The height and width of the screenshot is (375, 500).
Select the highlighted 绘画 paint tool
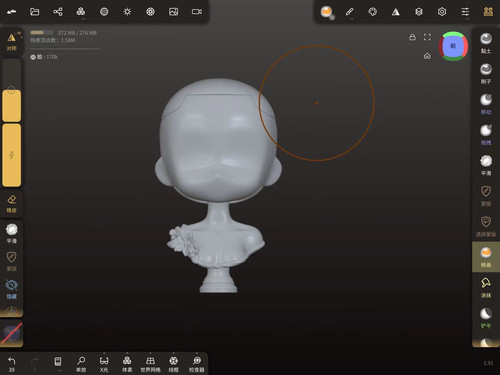tap(486, 257)
